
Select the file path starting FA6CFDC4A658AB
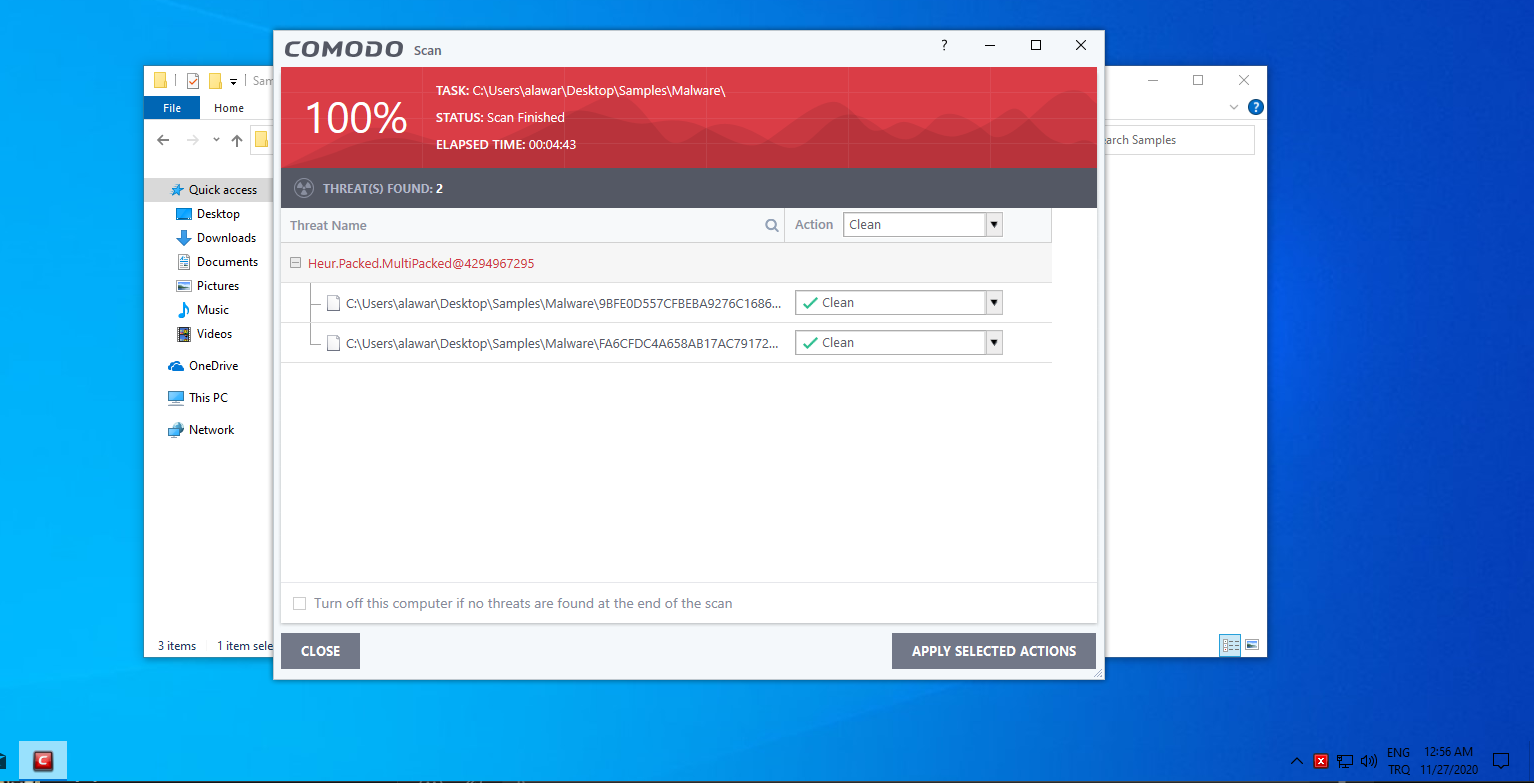(x=562, y=343)
